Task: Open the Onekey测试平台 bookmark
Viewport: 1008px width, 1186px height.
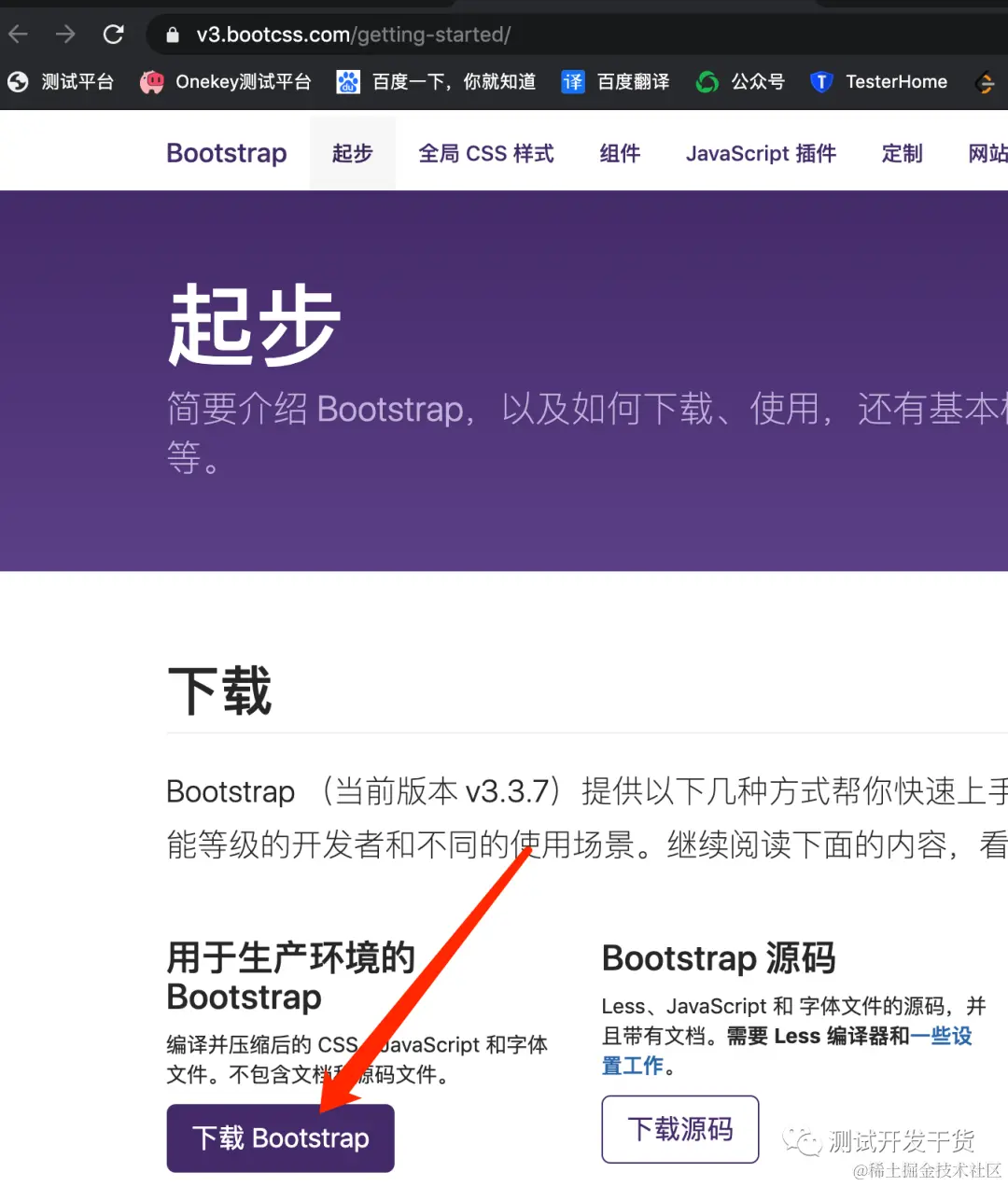Action: 226,82
